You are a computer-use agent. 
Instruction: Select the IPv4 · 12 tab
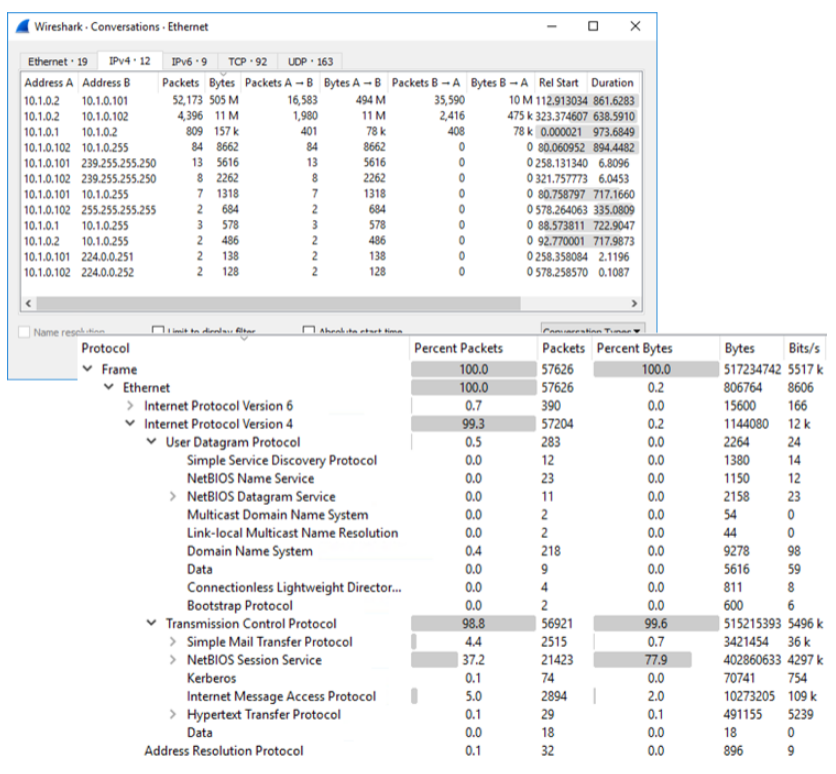(130, 61)
